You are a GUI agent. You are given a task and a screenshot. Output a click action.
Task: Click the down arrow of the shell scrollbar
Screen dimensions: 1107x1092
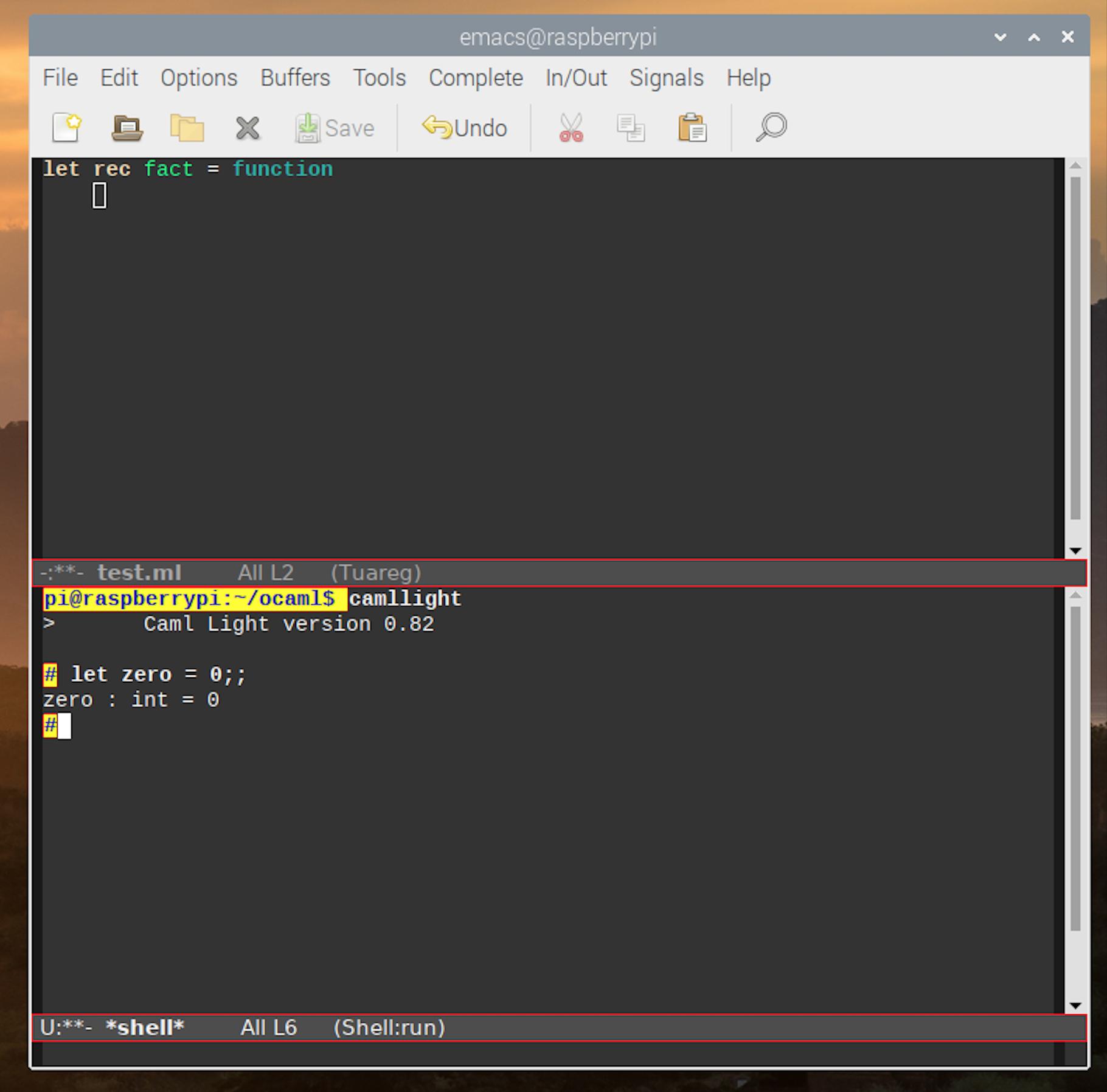[x=1074, y=1004]
